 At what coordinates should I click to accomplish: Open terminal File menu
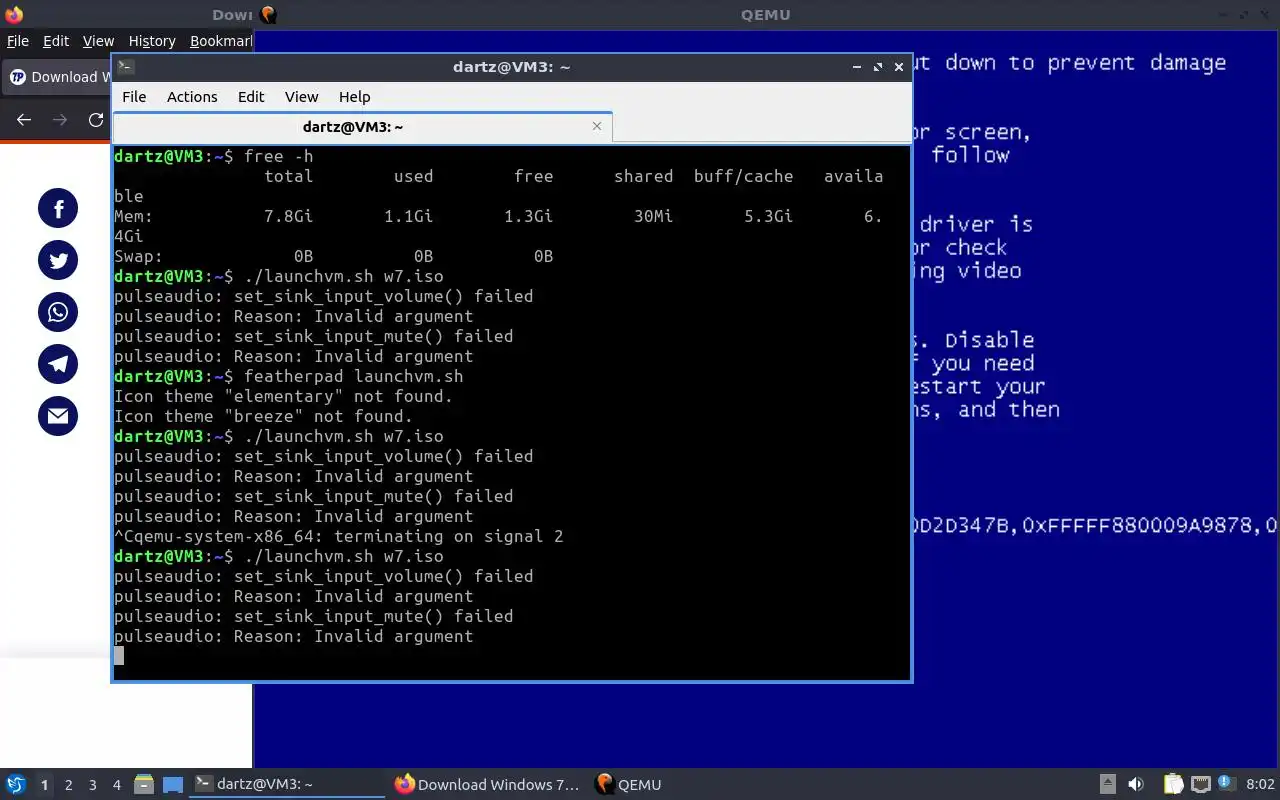click(134, 97)
